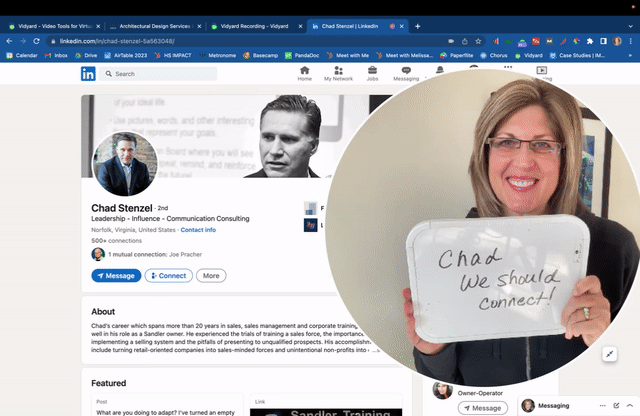Open LinkedIn Home
This screenshot has width=640, height=416.
point(304,73)
